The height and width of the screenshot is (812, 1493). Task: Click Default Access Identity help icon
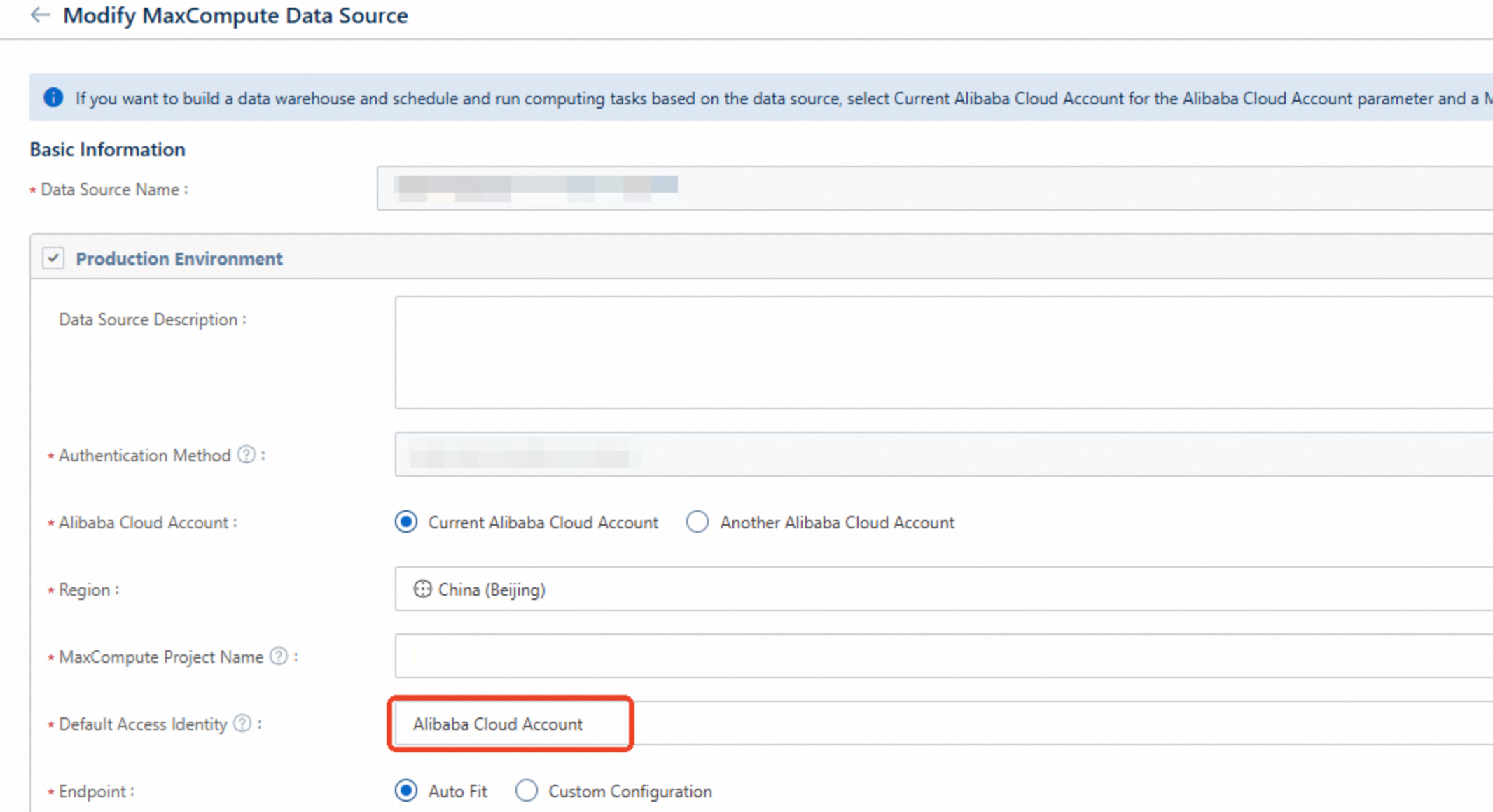coord(242,724)
